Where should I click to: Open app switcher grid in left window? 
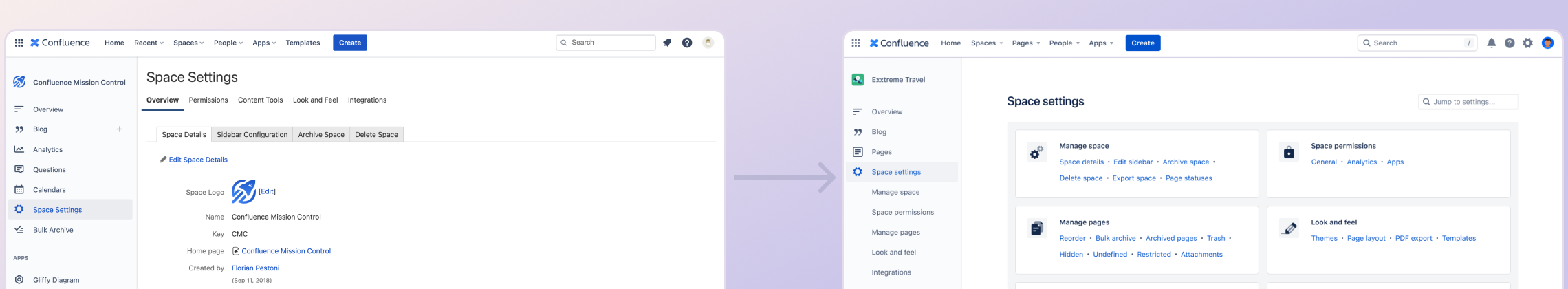19,43
